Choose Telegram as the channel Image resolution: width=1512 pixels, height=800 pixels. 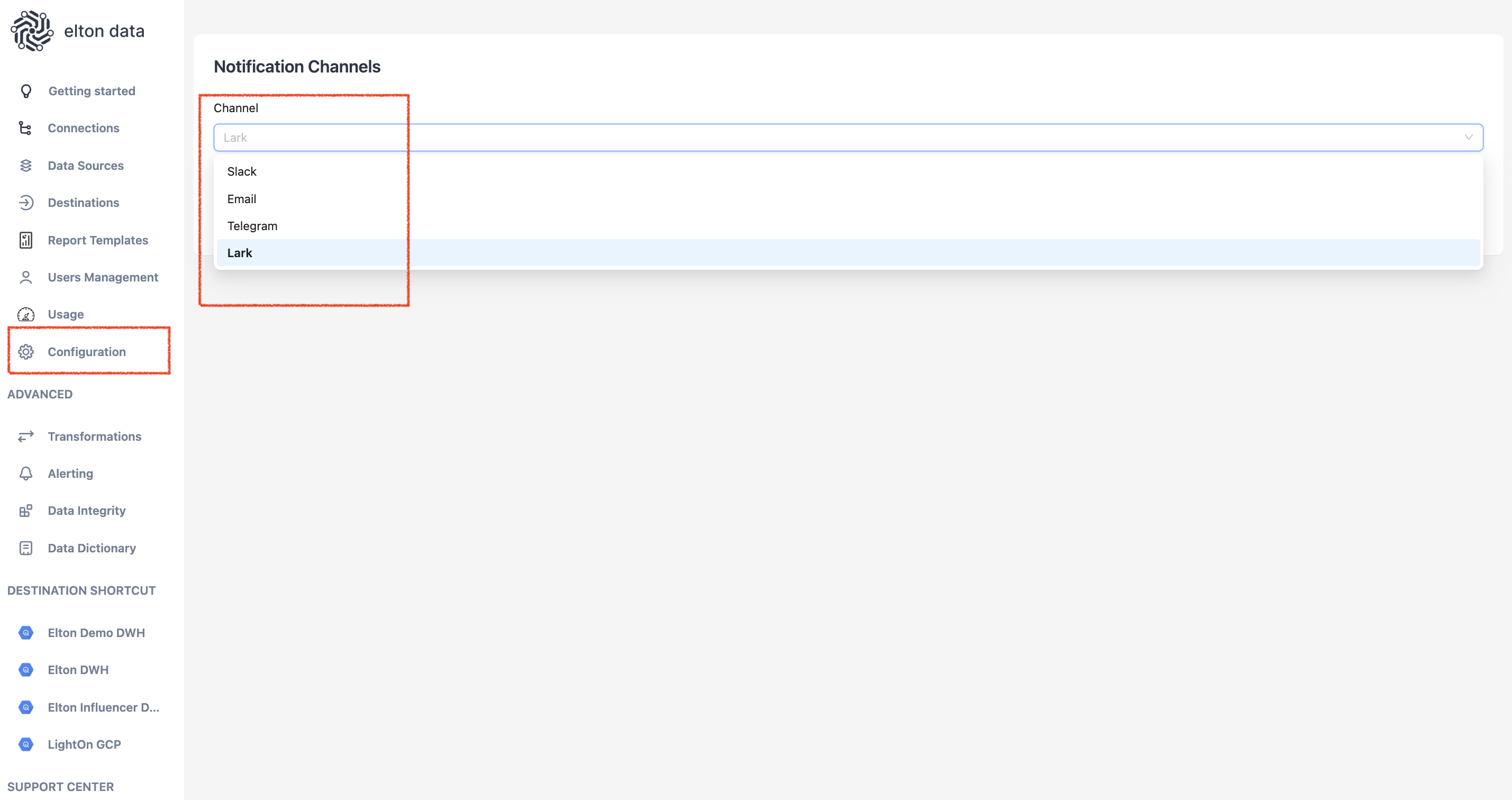[x=848, y=226]
